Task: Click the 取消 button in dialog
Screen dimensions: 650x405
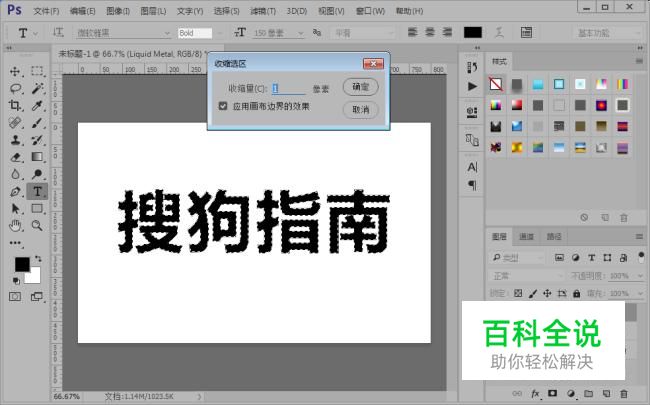Action: click(360, 109)
